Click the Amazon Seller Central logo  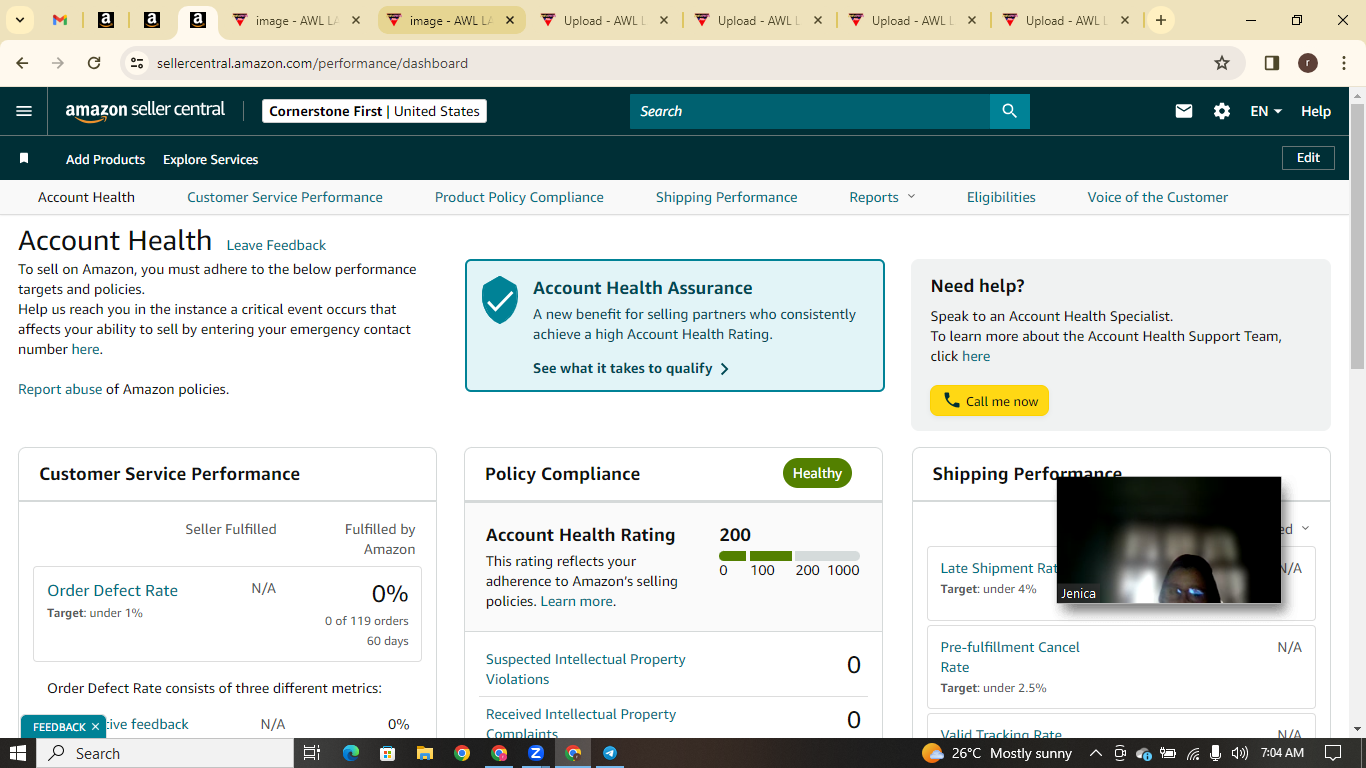(145, 111)
